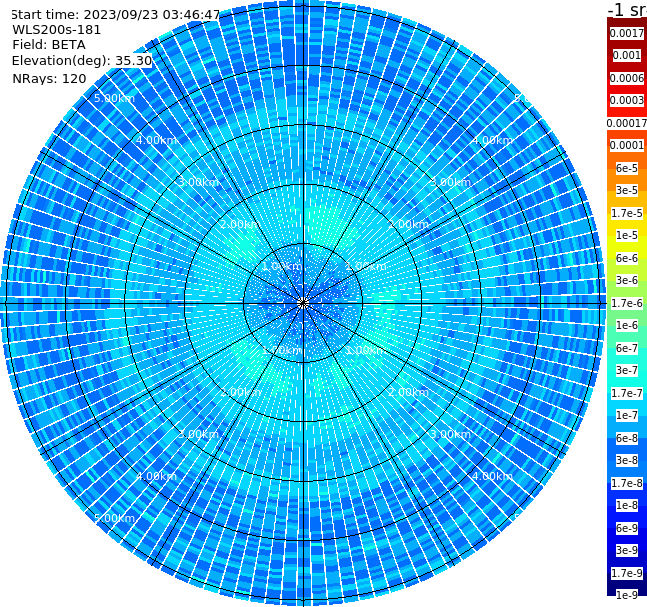Select the 3.00km range label in the southeast quadrant
647x607 pixels.
pos(451,434)
